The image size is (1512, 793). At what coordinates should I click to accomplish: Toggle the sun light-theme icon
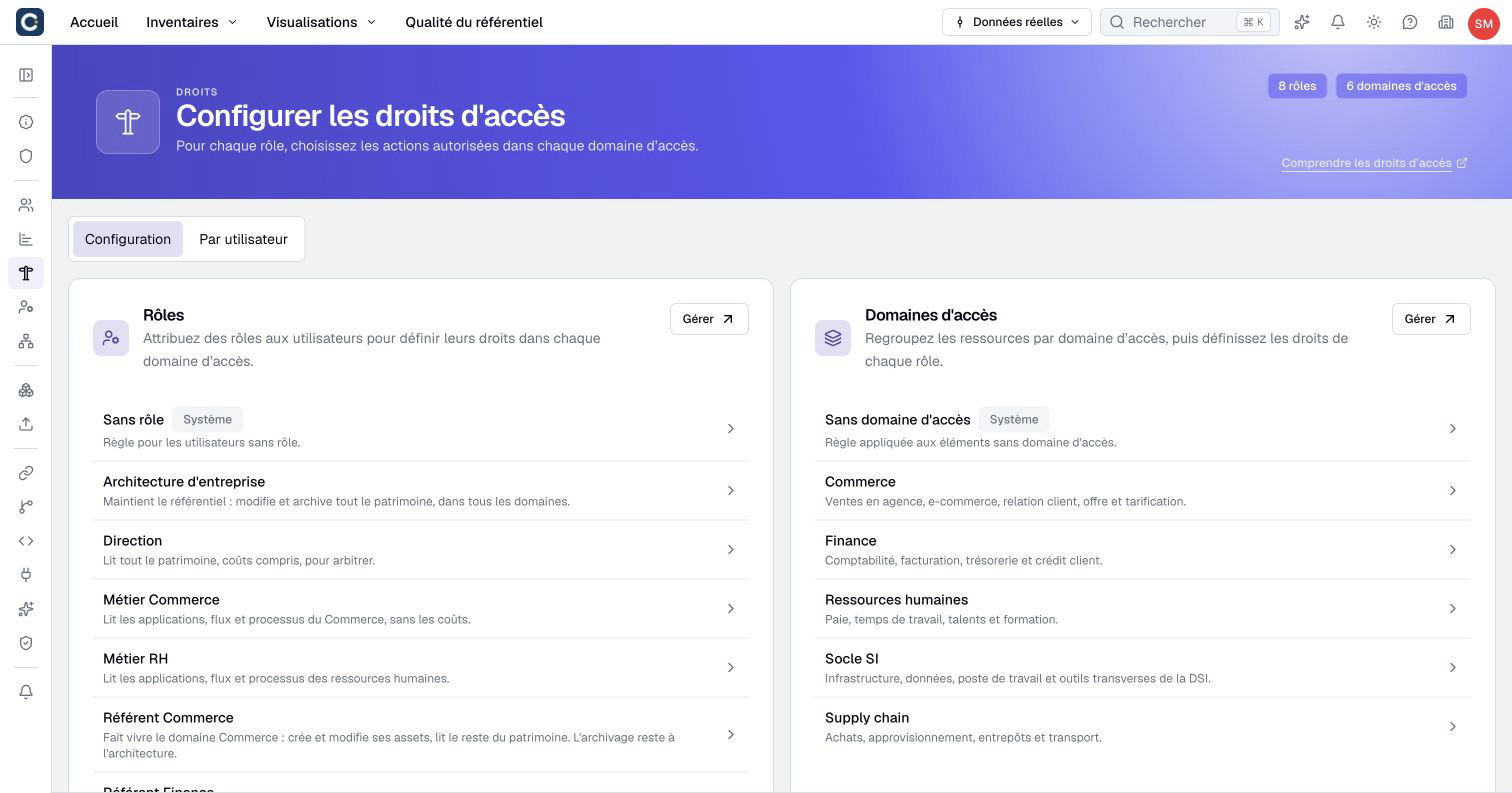[x=1374, y=22]
